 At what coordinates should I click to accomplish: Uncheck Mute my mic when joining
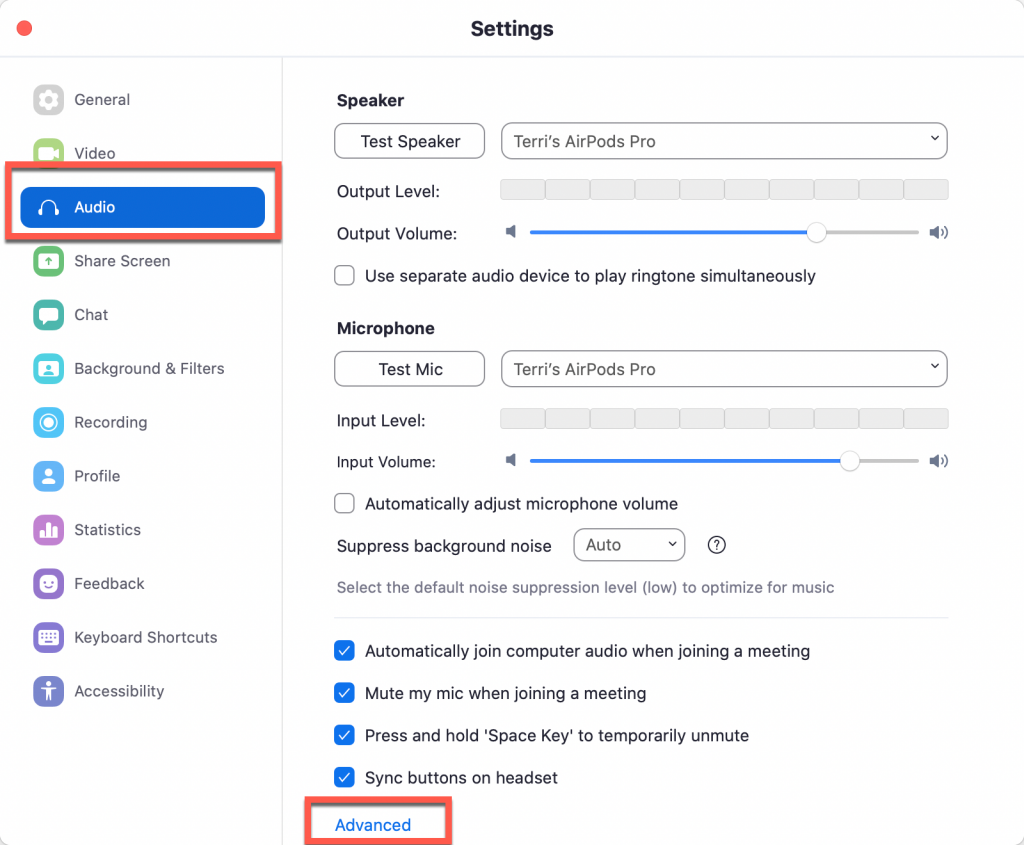point(345,693)
